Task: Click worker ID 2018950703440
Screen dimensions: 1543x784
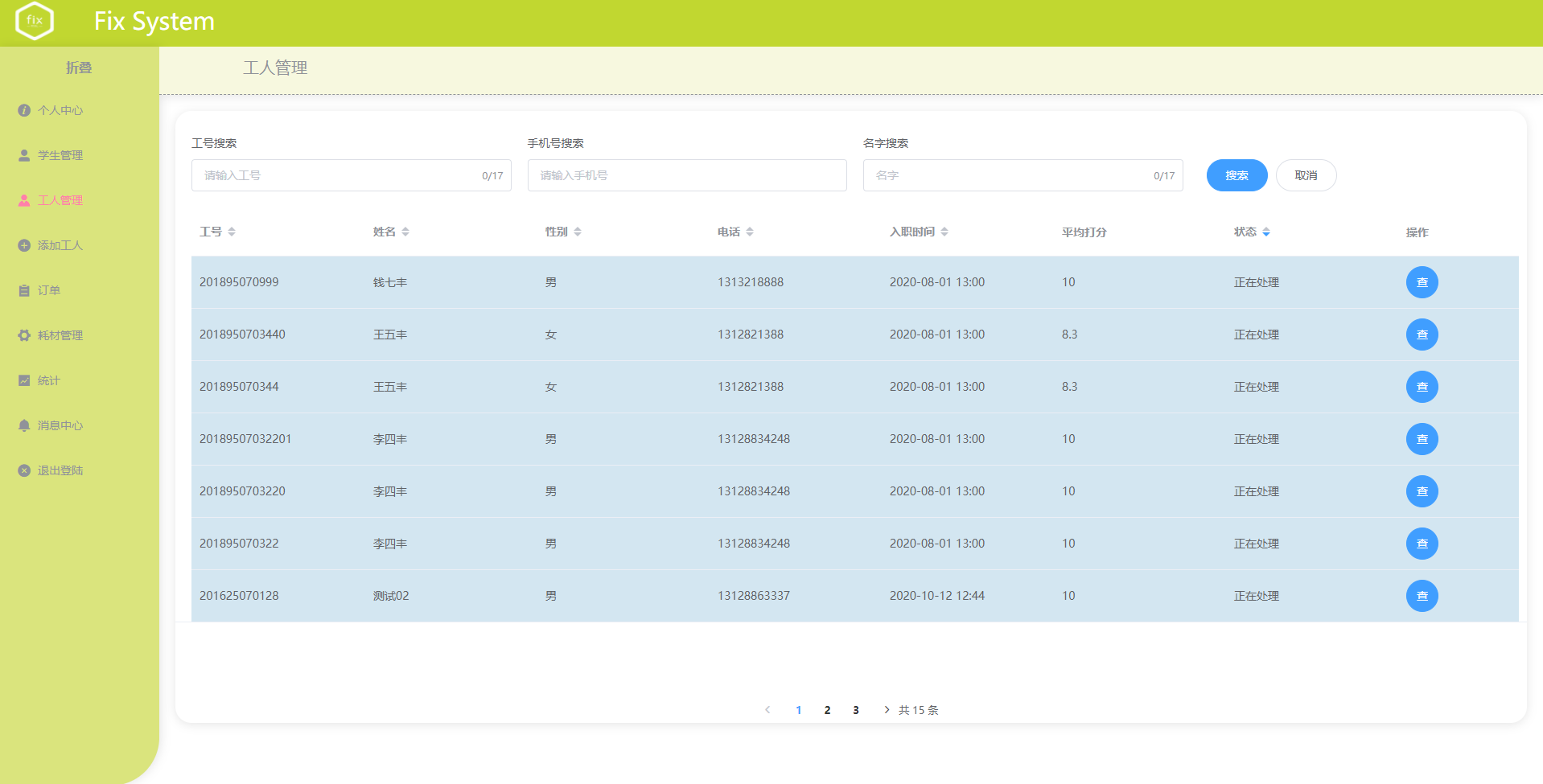Action: 242,335
